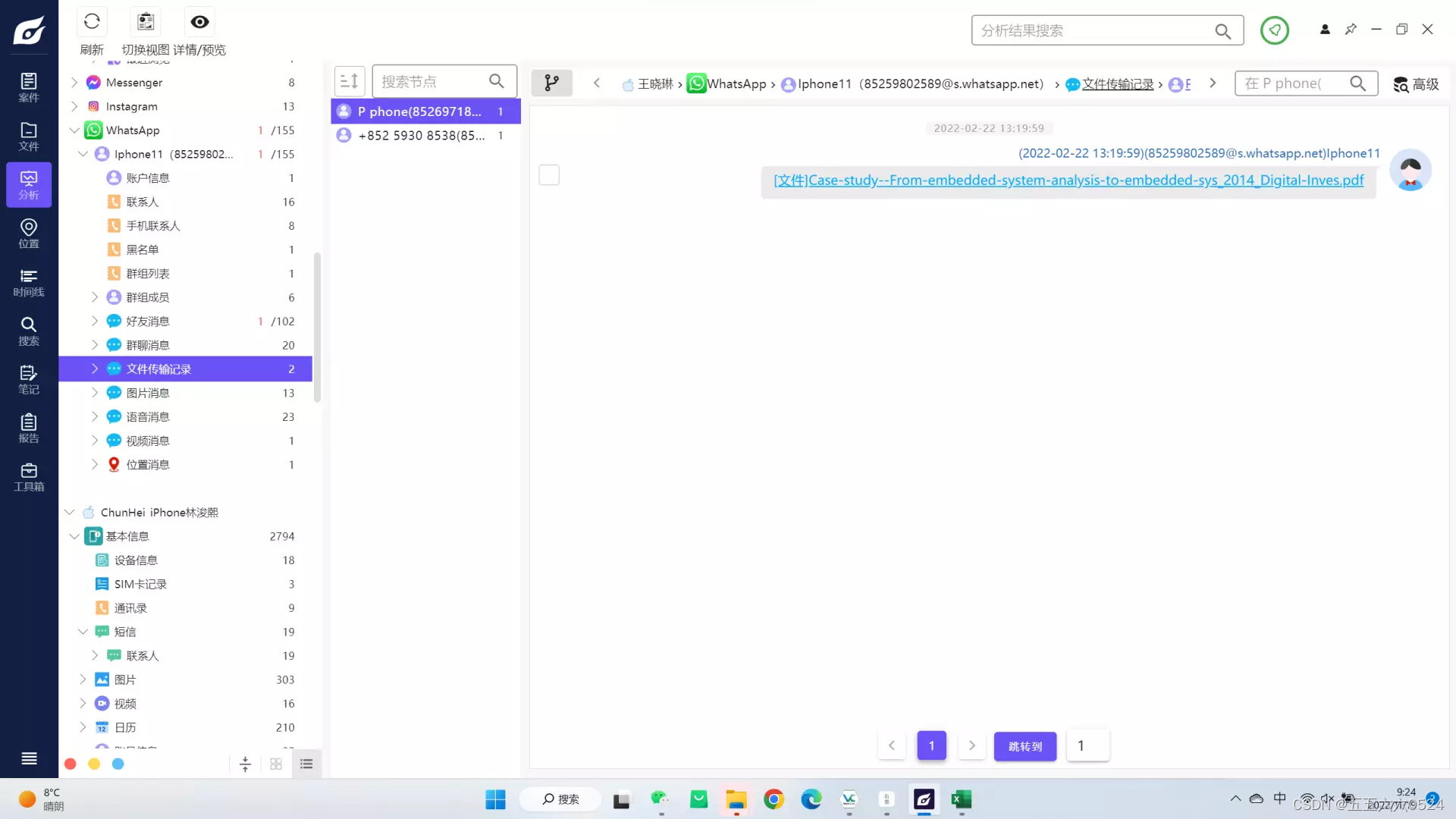
Task: Open the Timeline (时间线) sidebar section
Action: click(x=29, y=282)
